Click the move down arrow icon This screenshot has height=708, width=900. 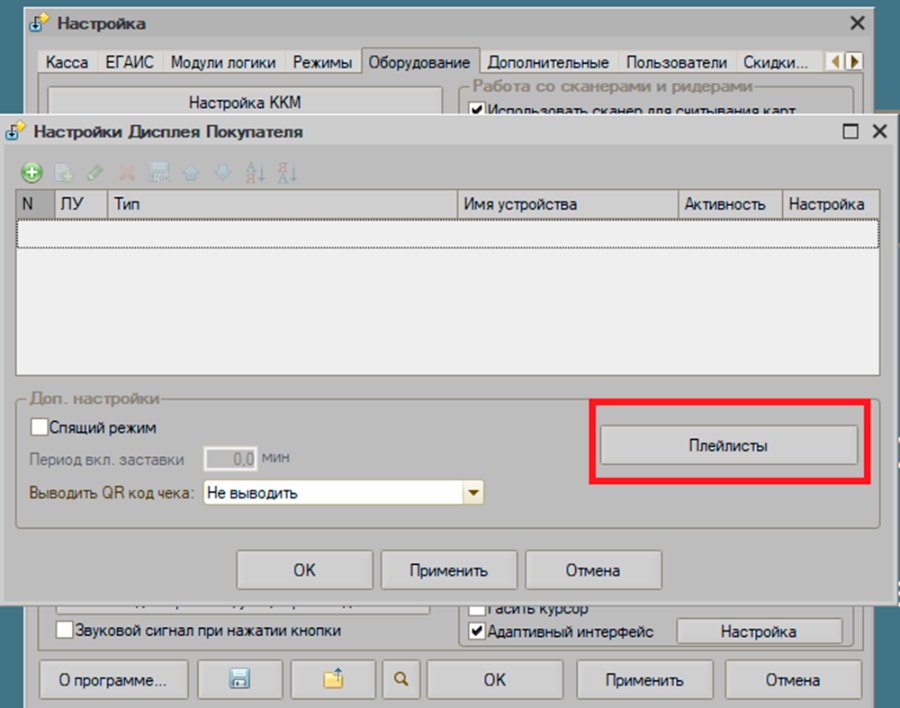coord(223,172)
